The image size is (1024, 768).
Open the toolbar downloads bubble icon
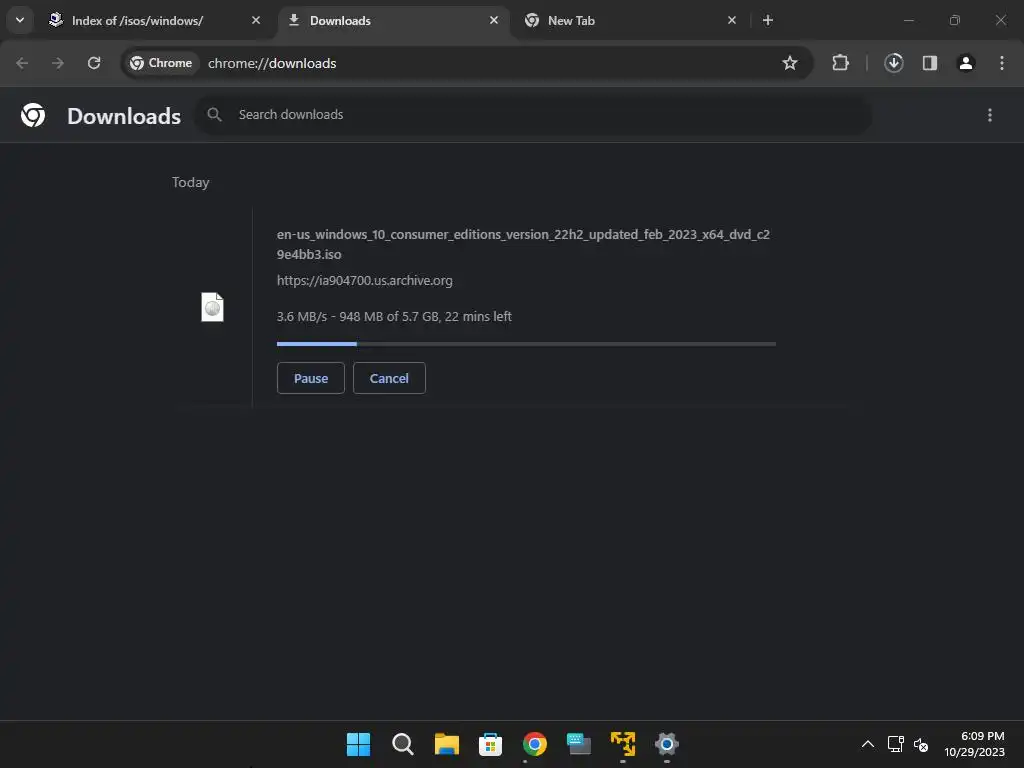pyautogui.click(x=893, y=63)
